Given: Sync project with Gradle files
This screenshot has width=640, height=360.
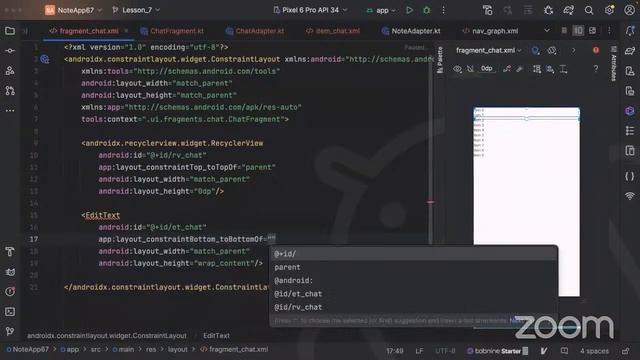Looking at the screenshot, I should (568, 10).
